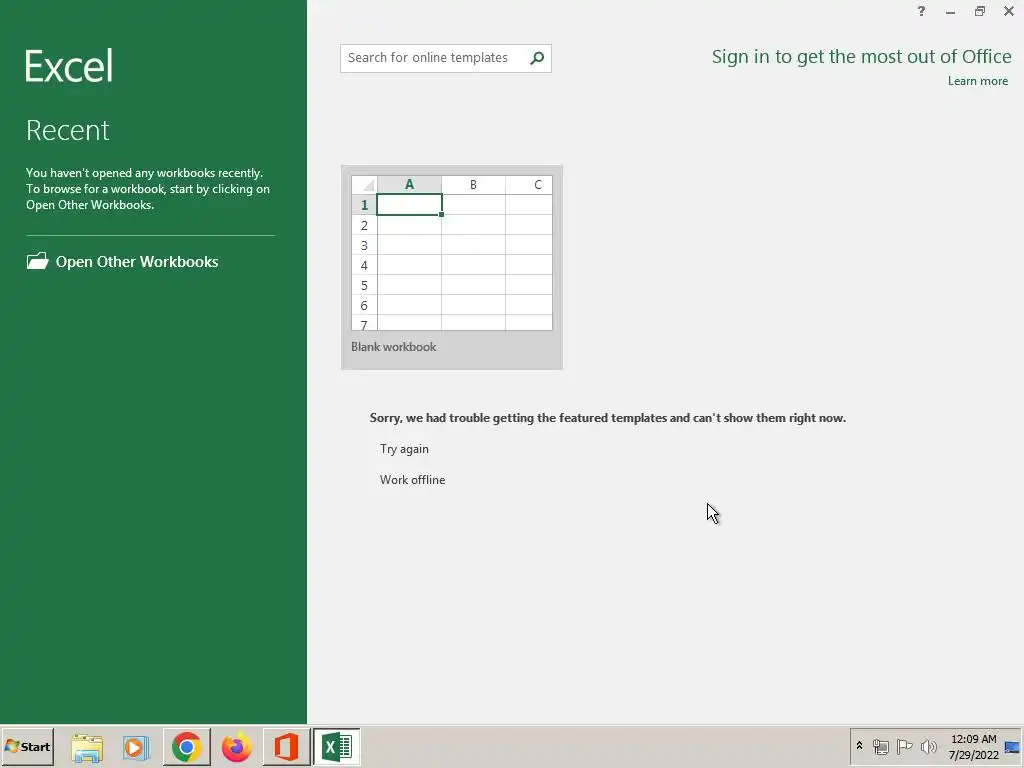The height and width of the screenshot is (768, 1024).
Task: Select the Excel taskbar button
Action: click(336, 747)
